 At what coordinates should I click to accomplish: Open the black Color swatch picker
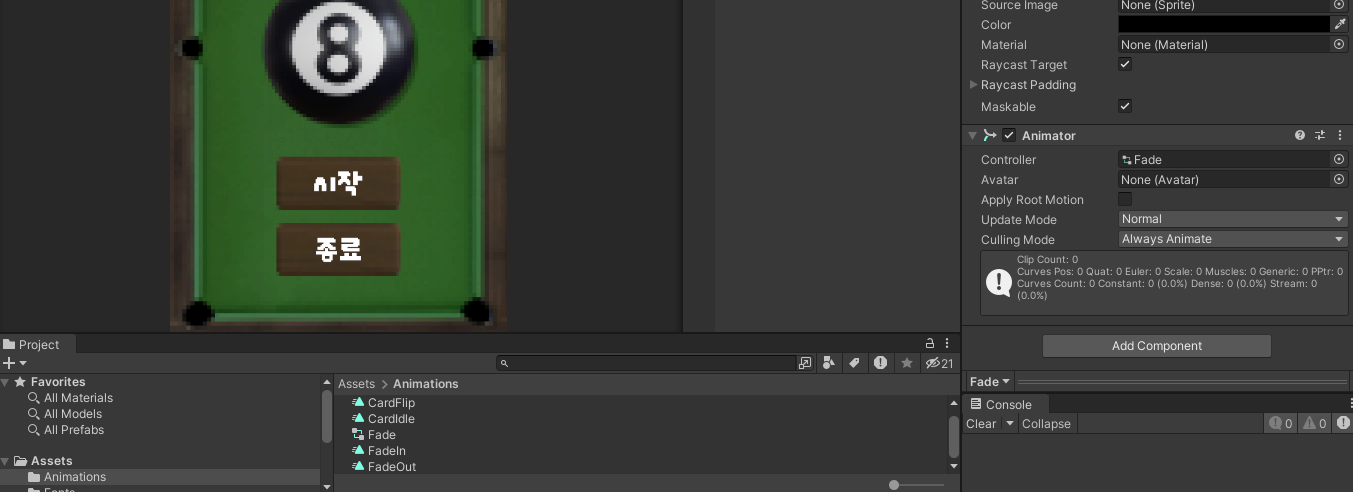(x=1223, y=24)
